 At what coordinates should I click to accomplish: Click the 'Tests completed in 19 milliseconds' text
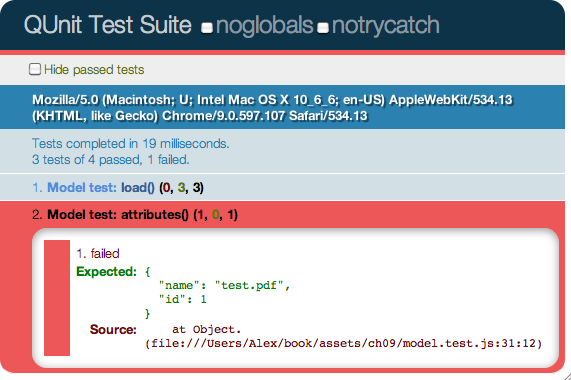(131, 143)
